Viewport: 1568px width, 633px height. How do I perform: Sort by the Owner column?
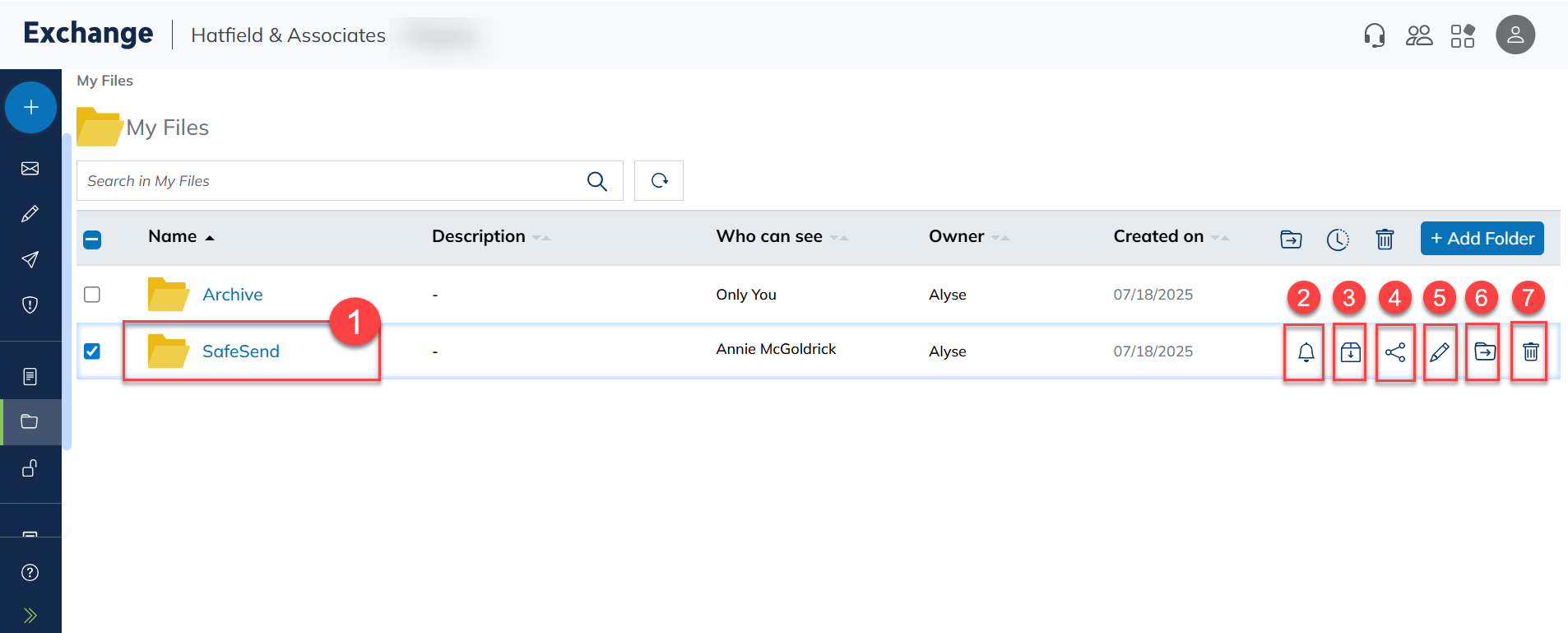click(x=968, y=237)
